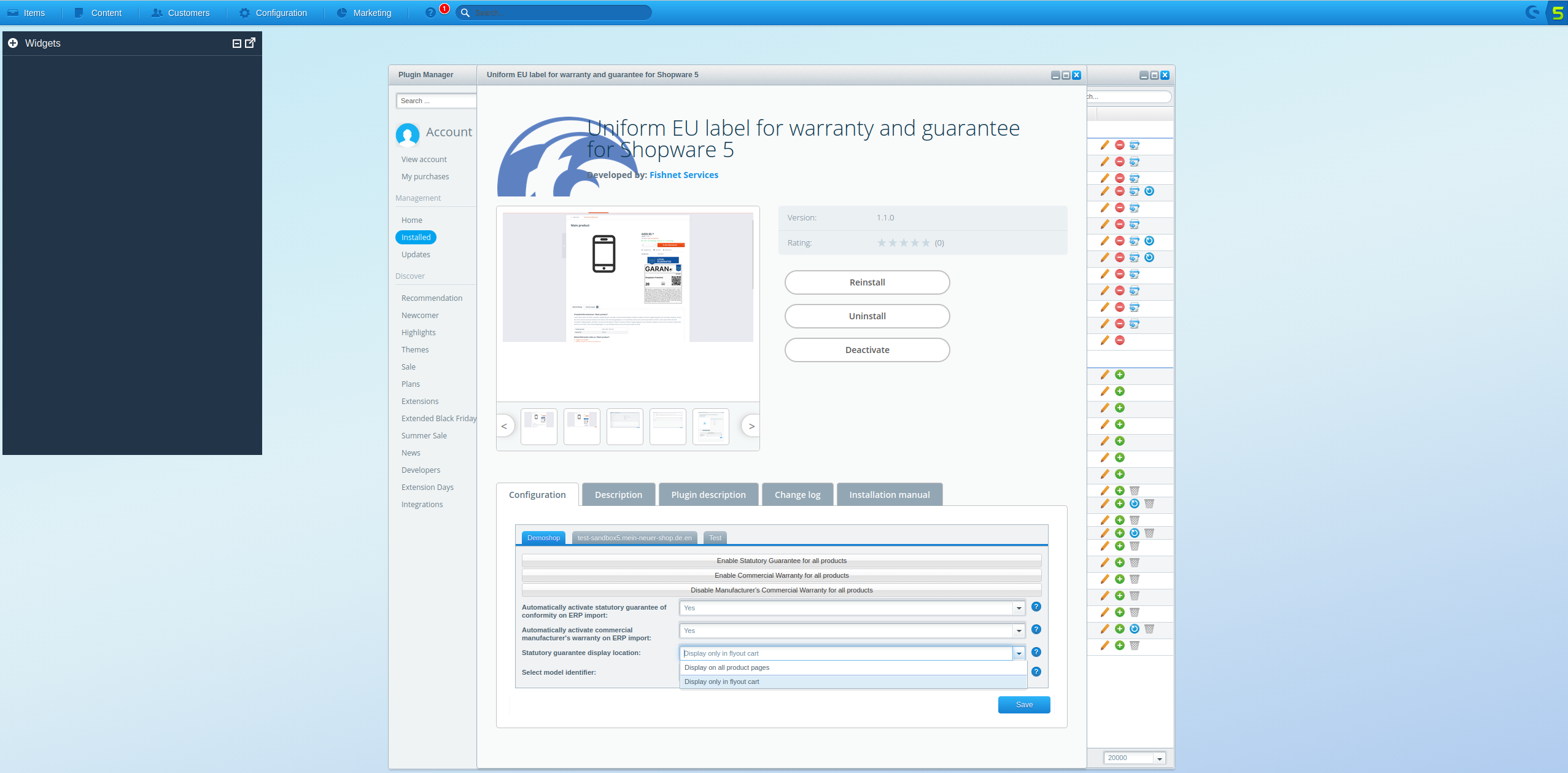Click the statutory guarantee display location field

click(846, 653)
